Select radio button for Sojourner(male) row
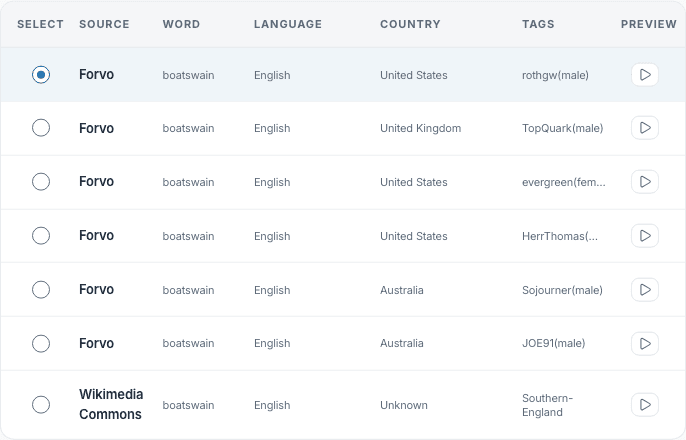This screenshot has height=440, width=686. (41, 290)
